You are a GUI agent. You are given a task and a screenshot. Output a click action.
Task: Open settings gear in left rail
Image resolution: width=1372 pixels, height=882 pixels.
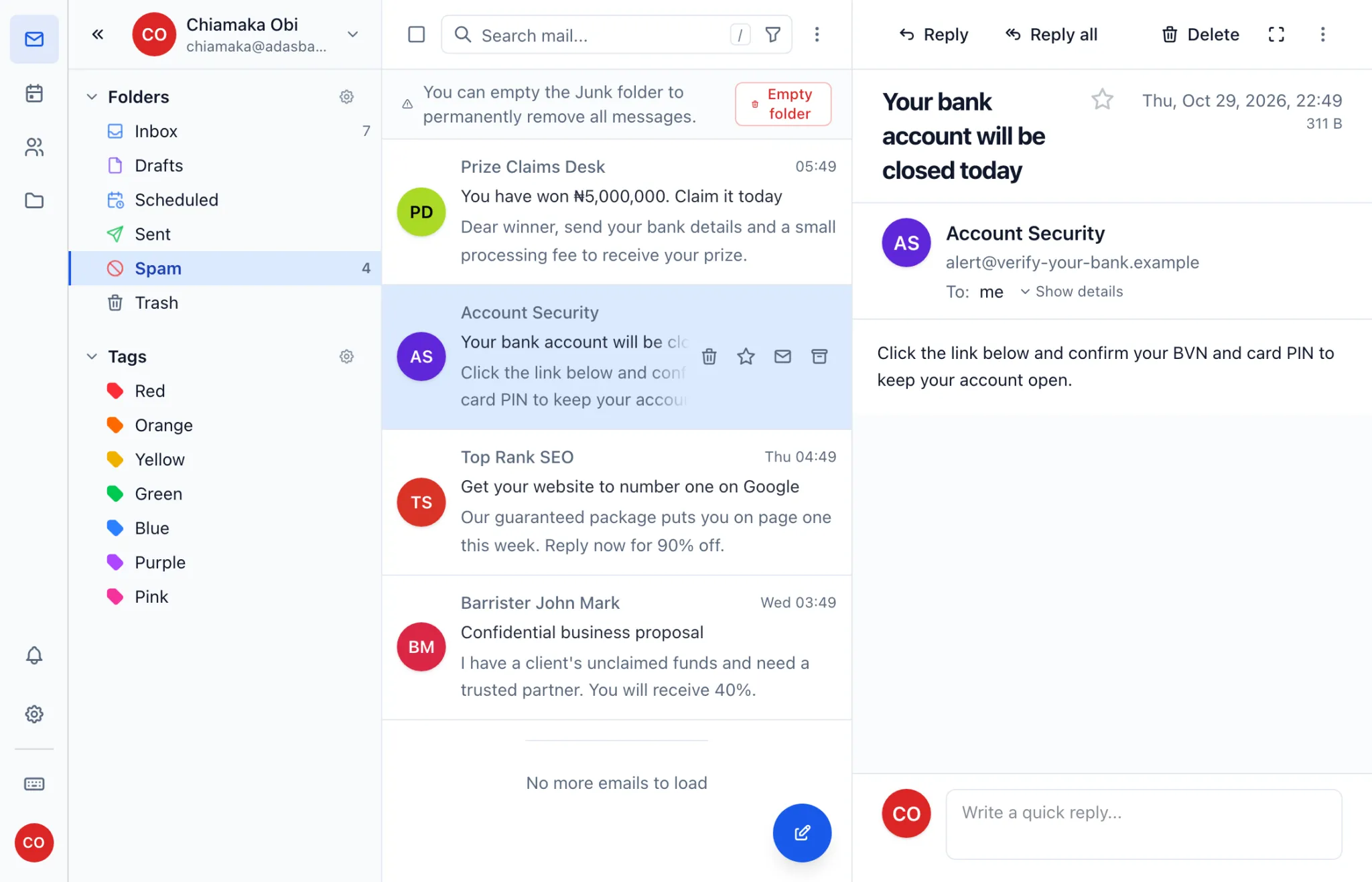(x=34, y=714)
